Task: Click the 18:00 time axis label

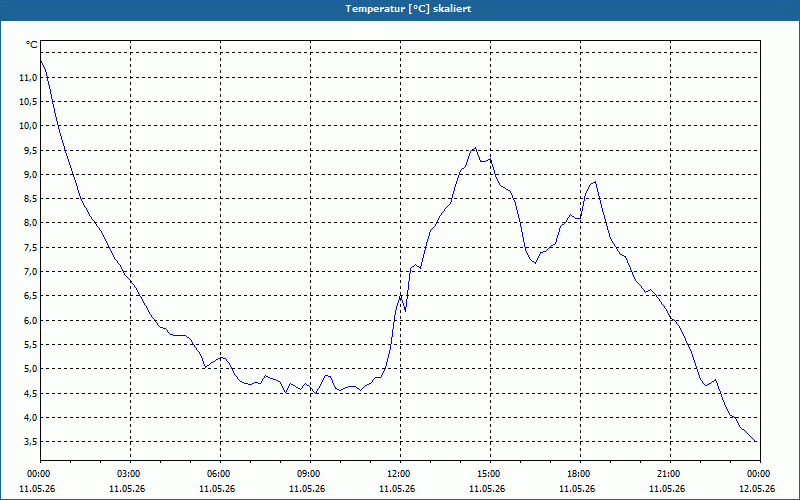Action: coord(580,473)
